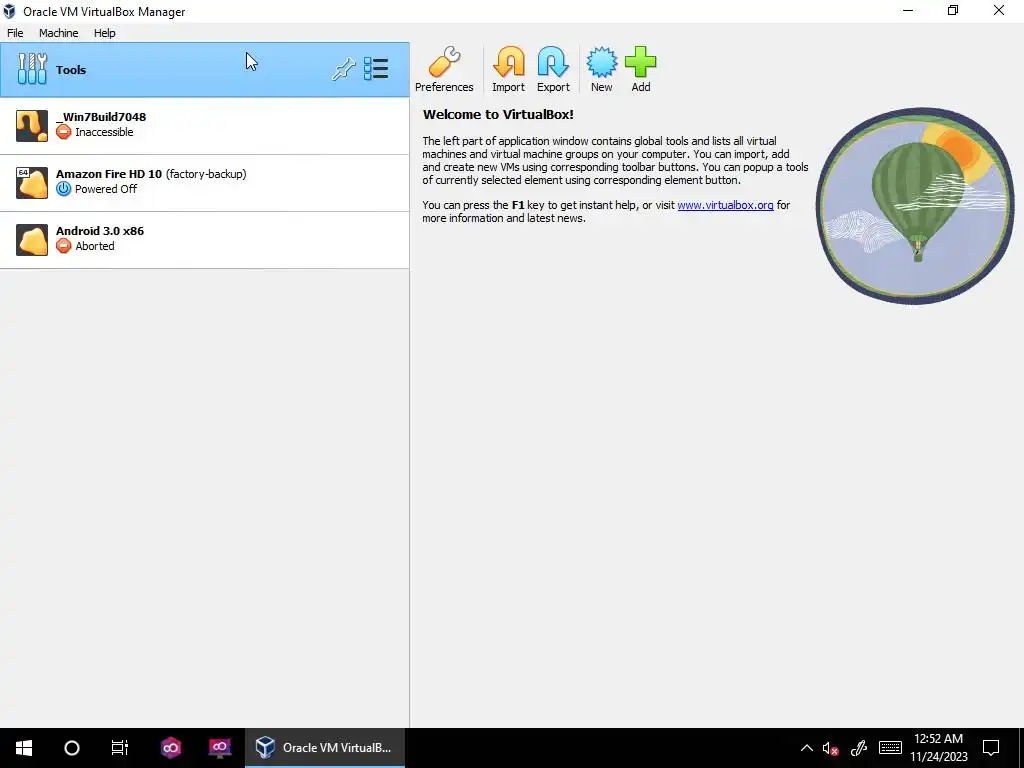Open the Windows Ink pen tray icon

pyautogui.click(x=859, y=748)
